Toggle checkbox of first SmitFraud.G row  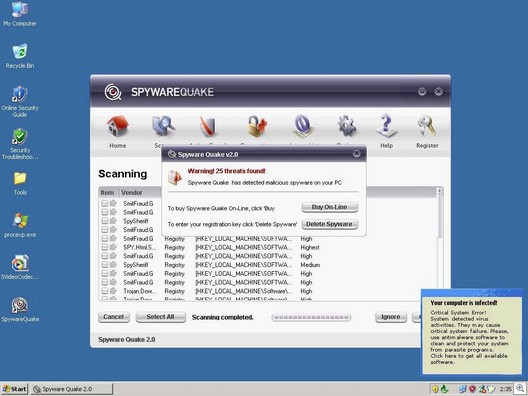tap(105, 203)
